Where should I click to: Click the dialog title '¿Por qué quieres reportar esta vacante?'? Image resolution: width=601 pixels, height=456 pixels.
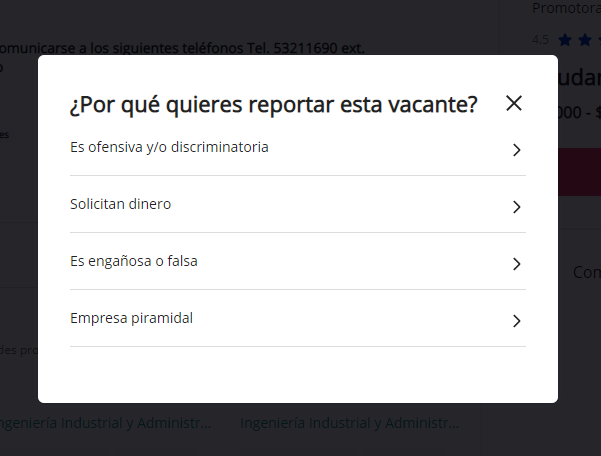[x=273, y=104]
